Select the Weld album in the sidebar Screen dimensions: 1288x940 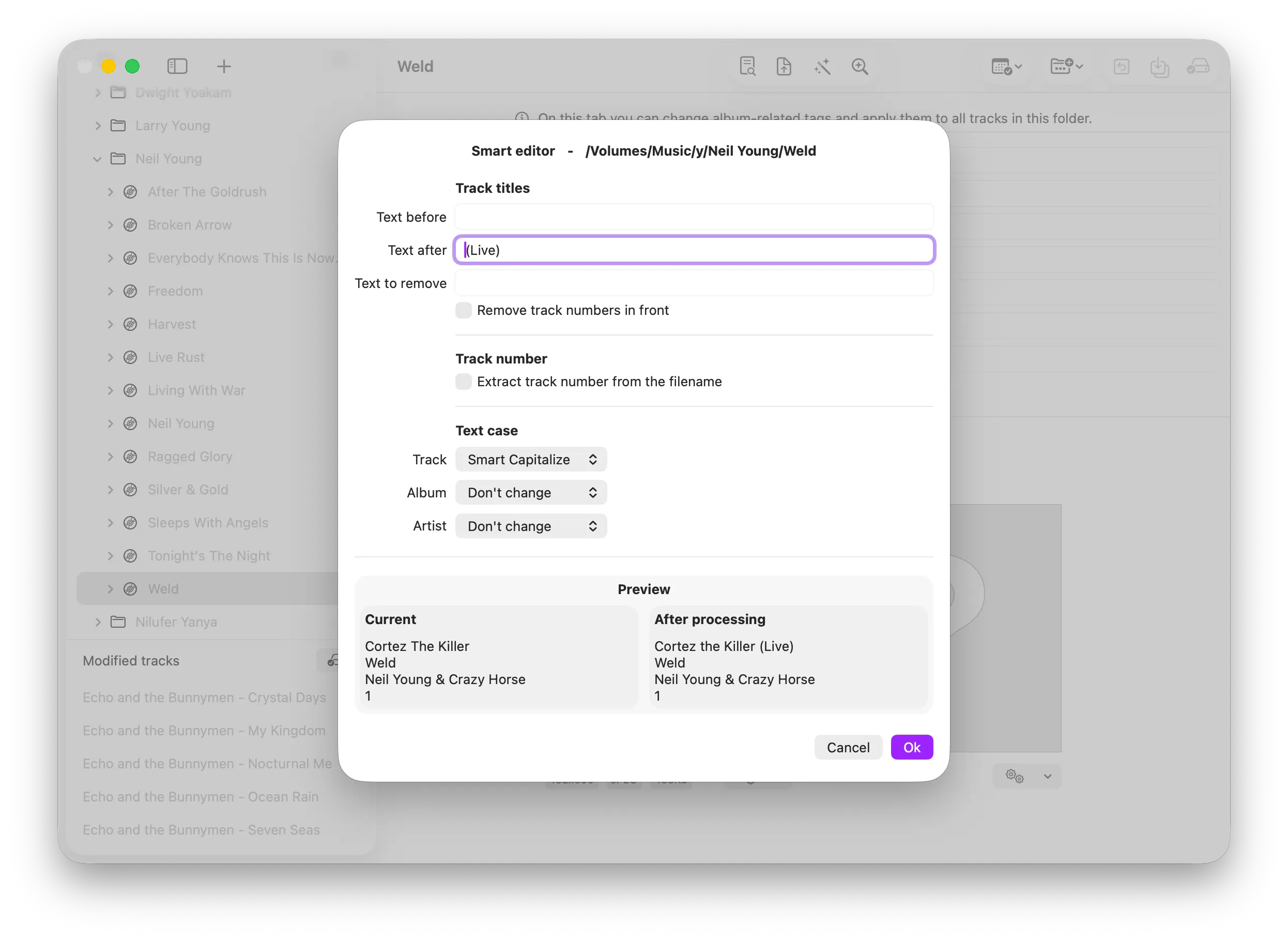pyautogui.click(x=163, y=588)
